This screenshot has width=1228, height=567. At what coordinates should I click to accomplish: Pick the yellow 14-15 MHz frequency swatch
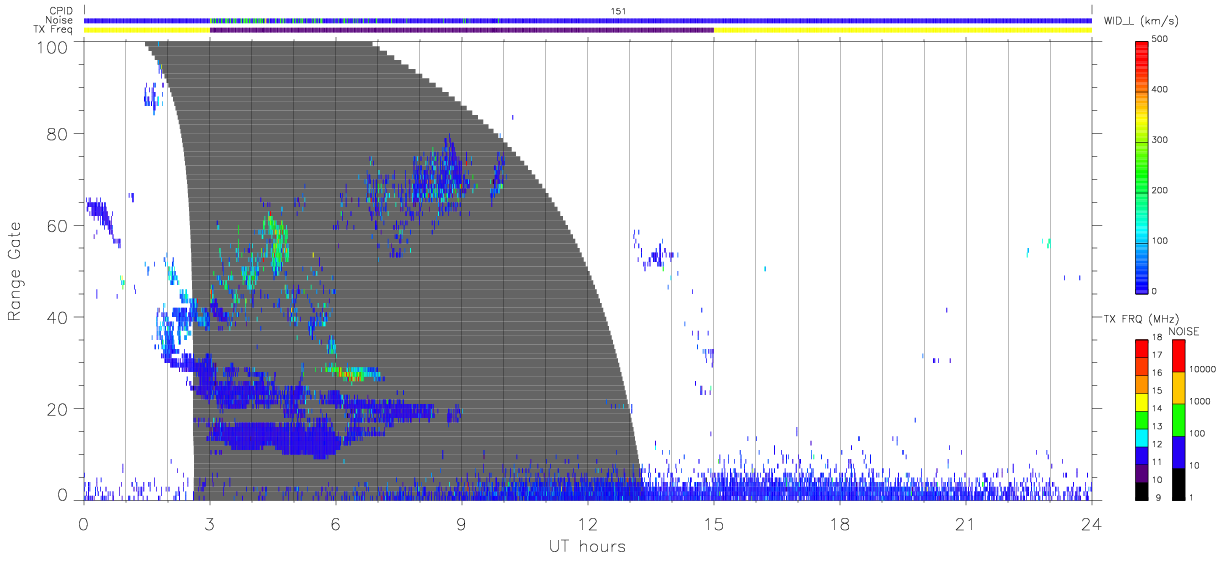point(1142,401)
